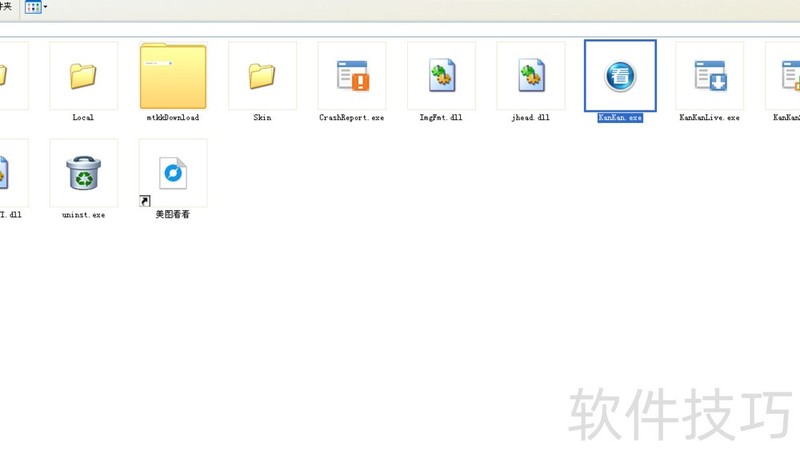Select the uninst.exe recycle bin icon
The image size is (800, 474).
(83, 173)
